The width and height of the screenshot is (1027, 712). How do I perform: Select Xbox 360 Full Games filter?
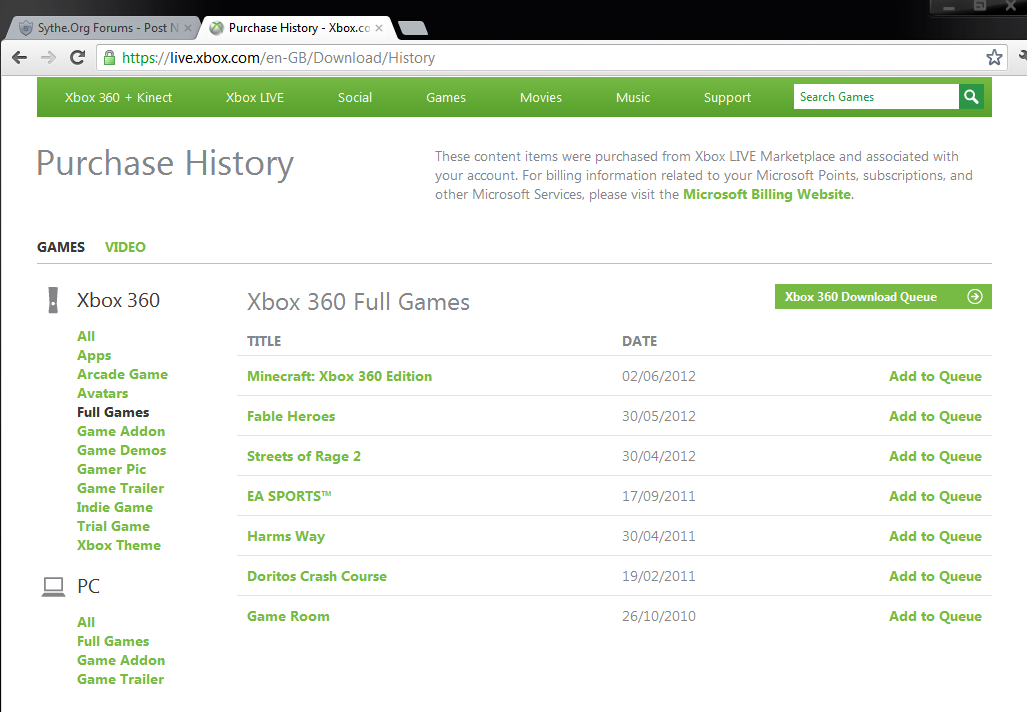tap(113, 412)
